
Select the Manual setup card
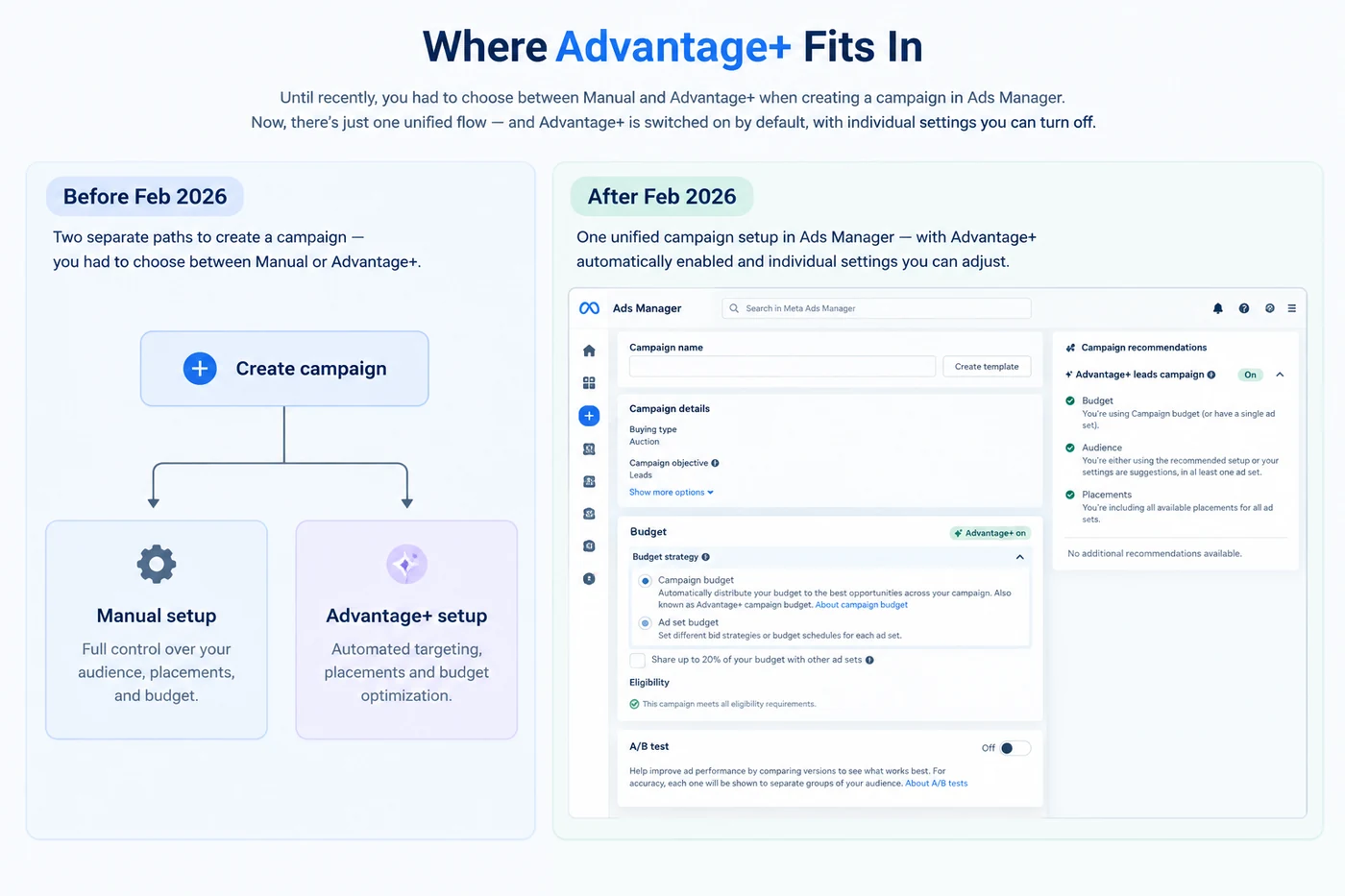157,630
